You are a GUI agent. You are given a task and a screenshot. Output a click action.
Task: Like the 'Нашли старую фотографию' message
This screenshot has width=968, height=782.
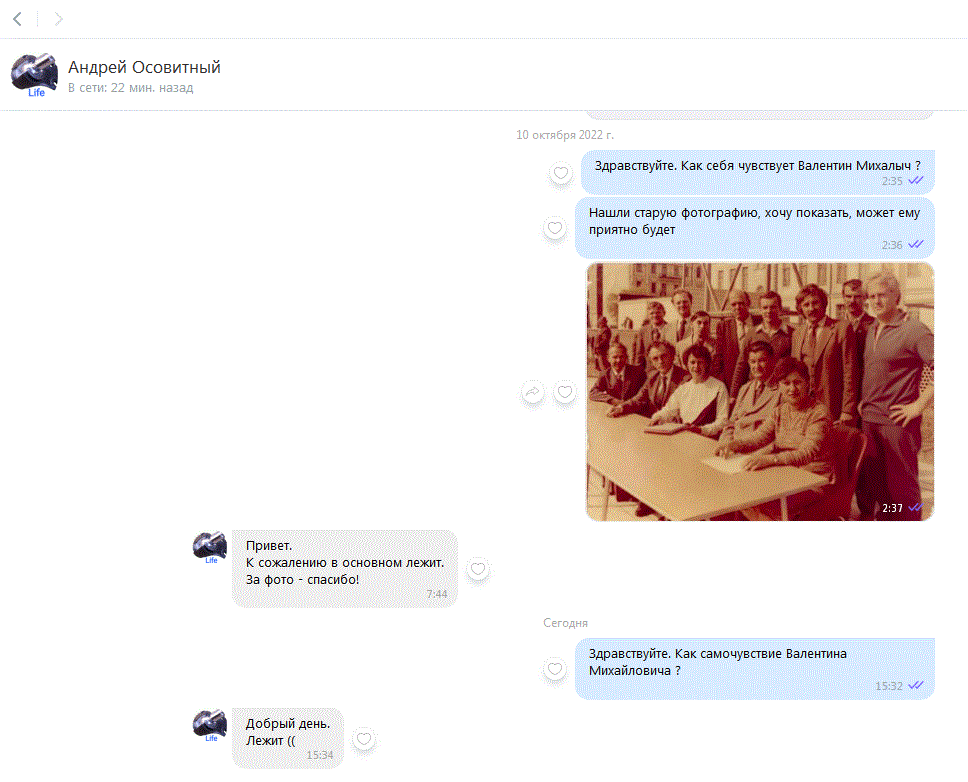click(x=555, y=228)
